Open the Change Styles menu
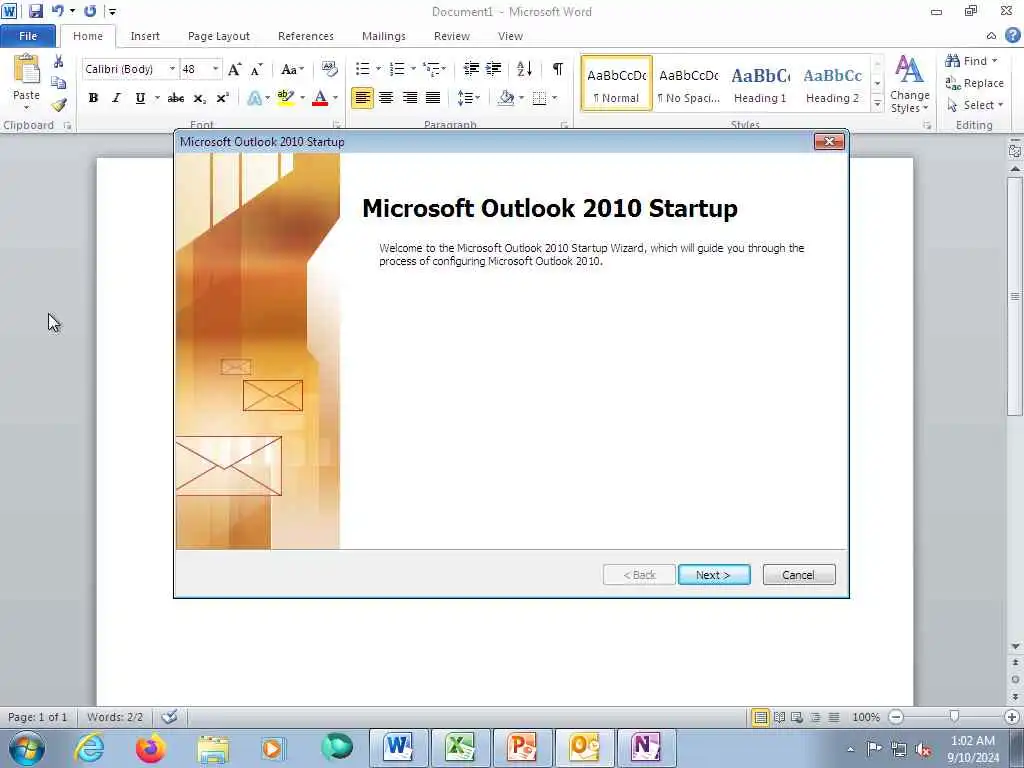This screenshot has width=1024, height=768. coord(909,84)
